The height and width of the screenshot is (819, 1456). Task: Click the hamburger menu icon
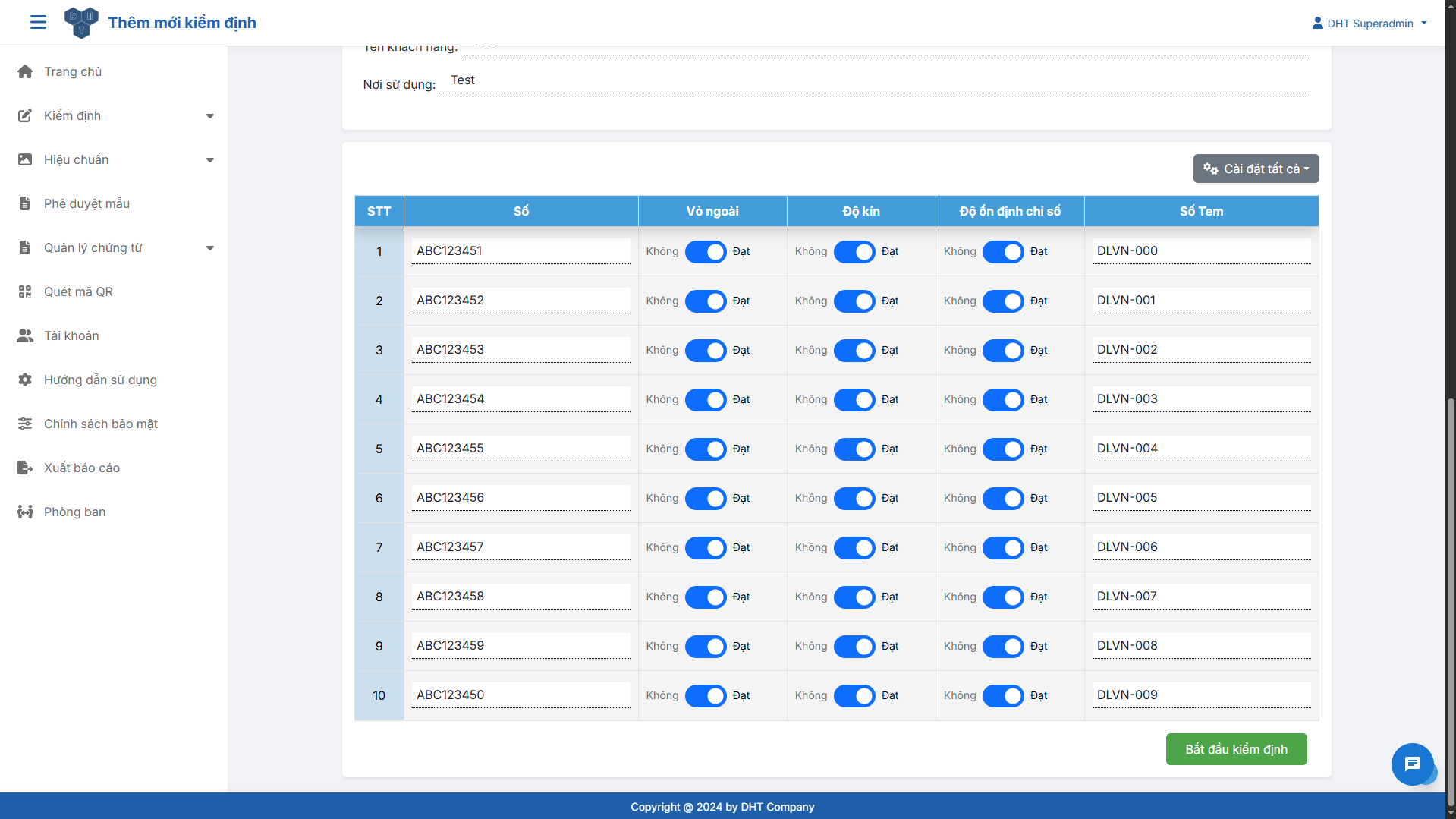click(x=38, y=23)
